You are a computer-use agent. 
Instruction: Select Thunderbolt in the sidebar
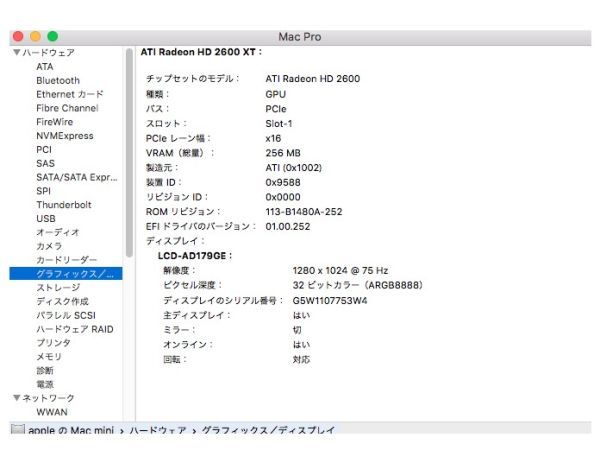click(64, 205)
